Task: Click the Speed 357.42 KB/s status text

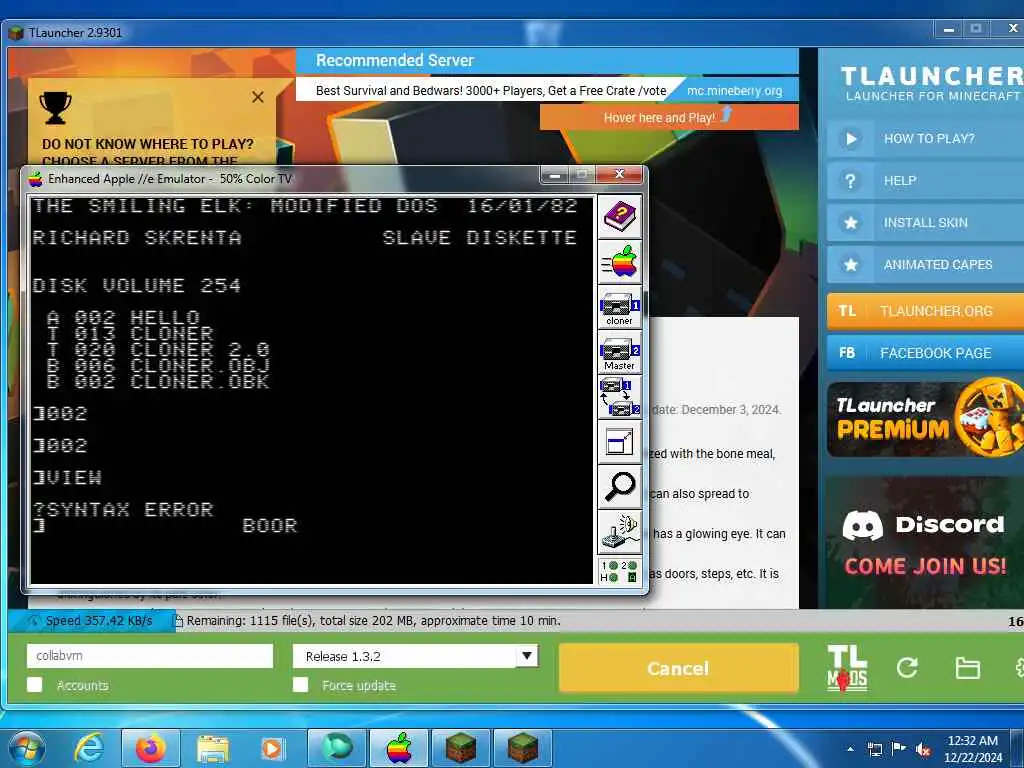Action: click(x=99, y=620)
